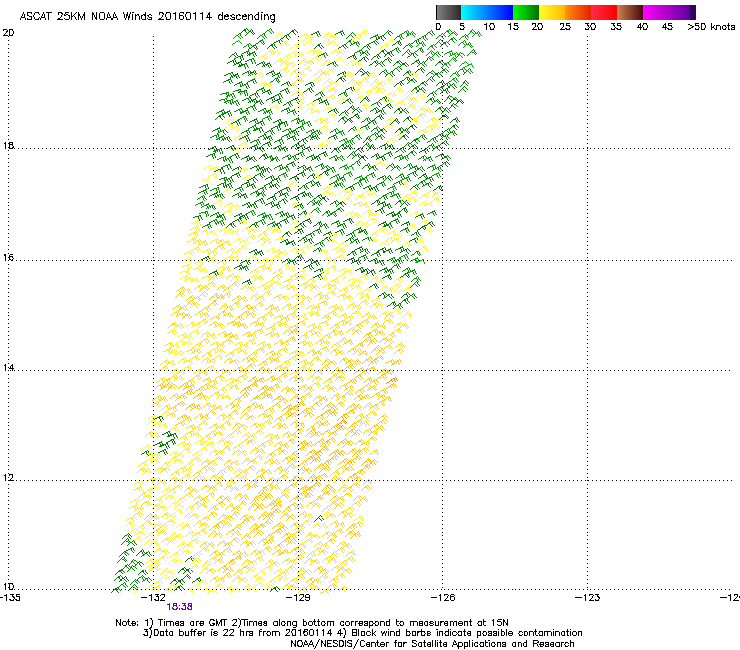The image size is (740, 650).
Task: Click the '>50 knots' legend label
Action: coord(711,27)
